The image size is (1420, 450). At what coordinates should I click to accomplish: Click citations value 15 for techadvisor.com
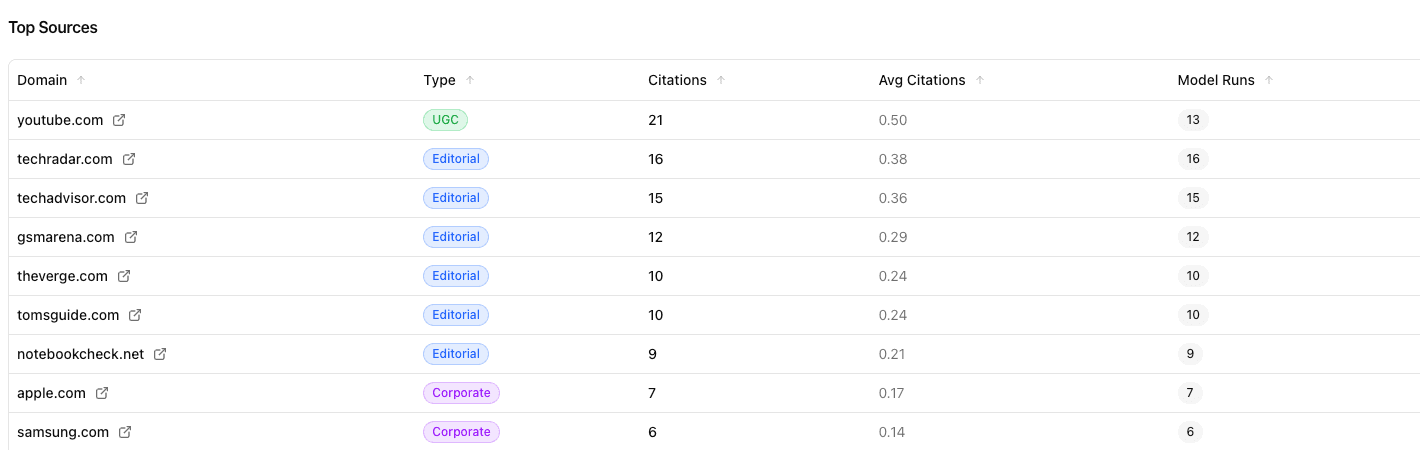coord(656,198)
